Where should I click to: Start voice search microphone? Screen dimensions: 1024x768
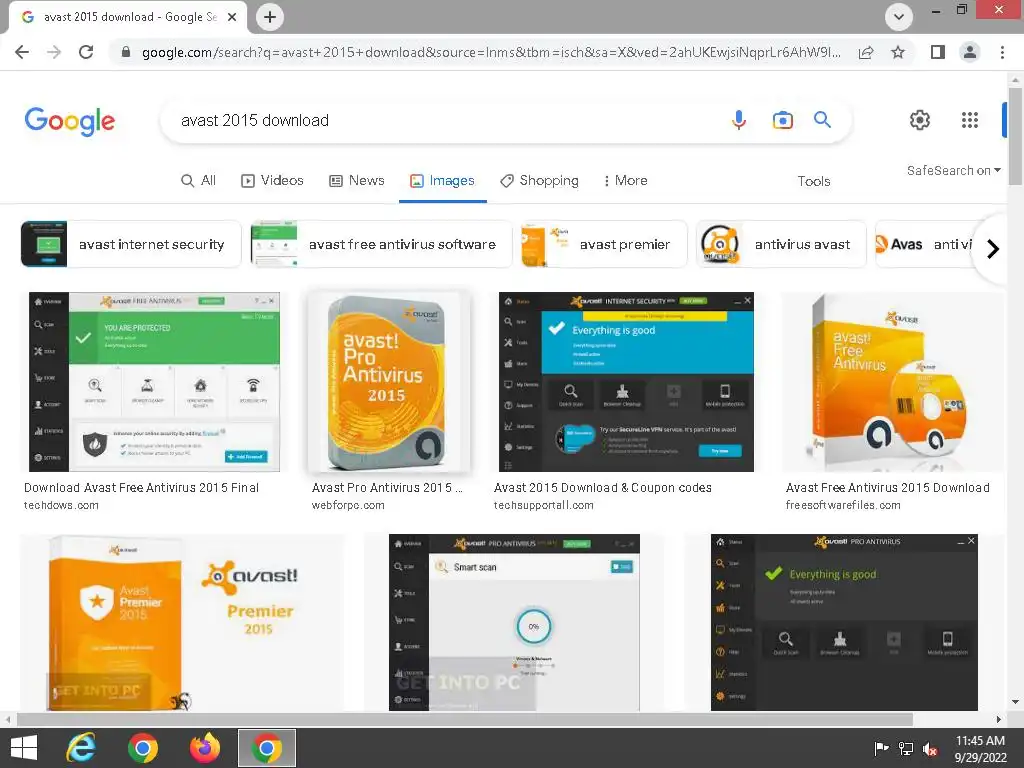click(739, 120)
